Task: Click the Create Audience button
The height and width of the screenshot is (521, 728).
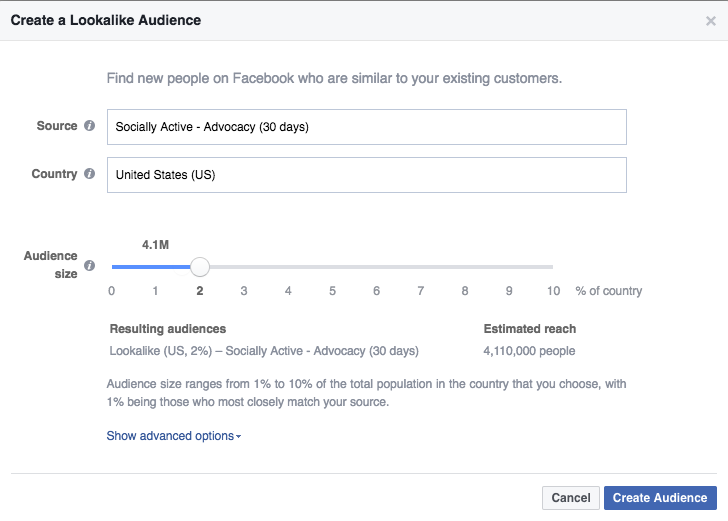Action: [x=659, y=498]
